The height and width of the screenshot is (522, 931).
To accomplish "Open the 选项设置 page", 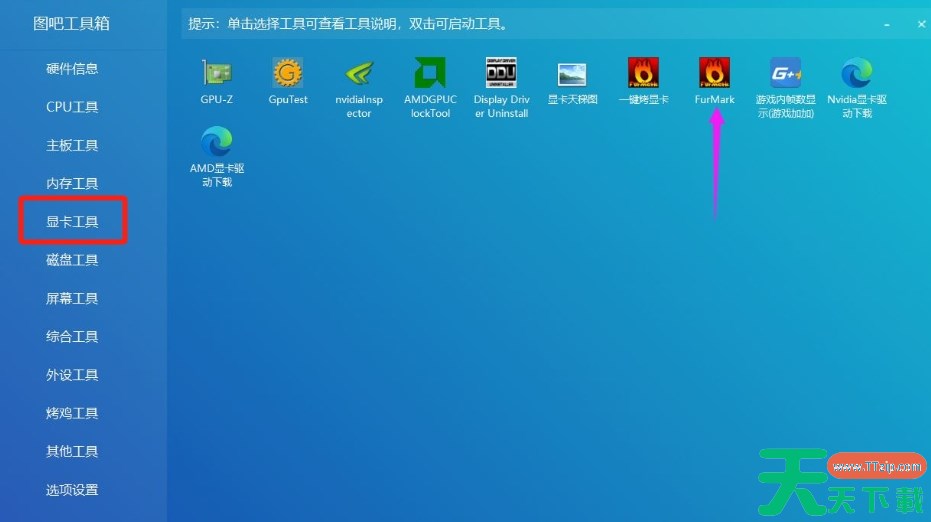I will 72,490.
